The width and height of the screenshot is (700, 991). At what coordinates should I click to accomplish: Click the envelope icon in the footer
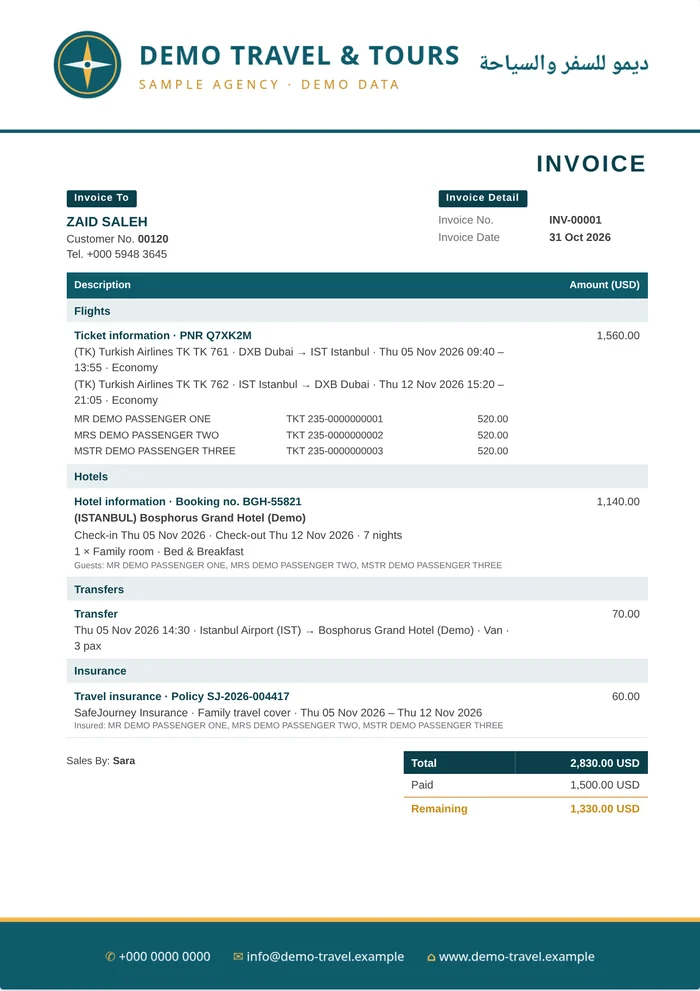(238, 957)
